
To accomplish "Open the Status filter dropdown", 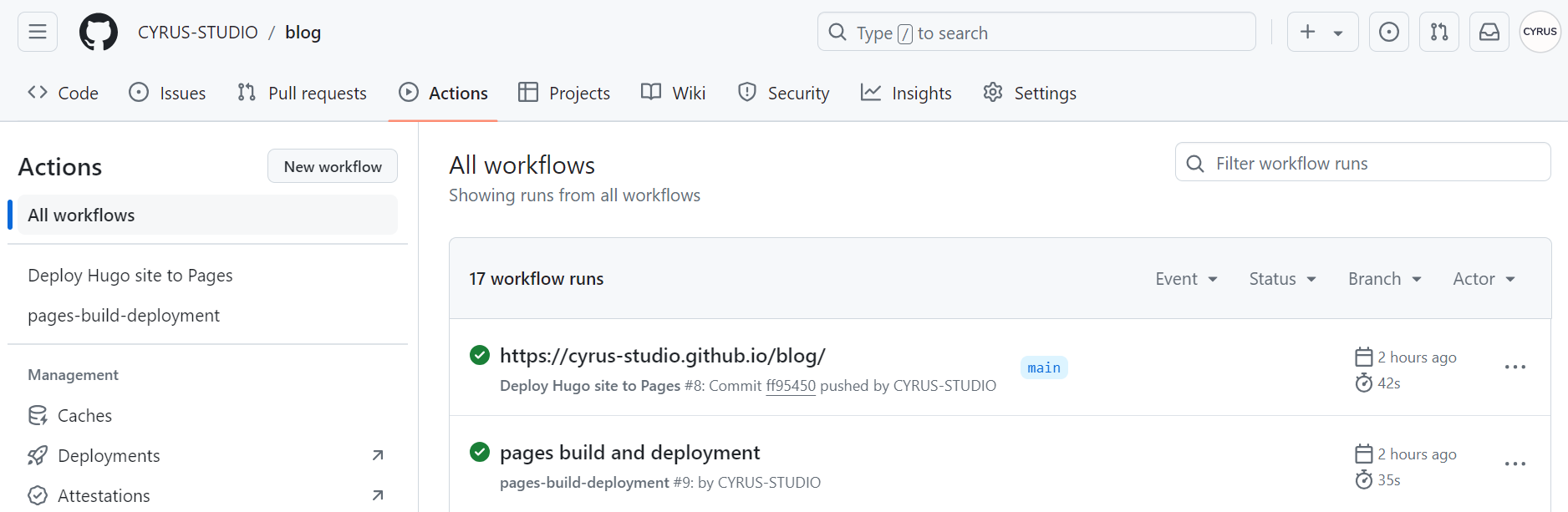I will (1282, 279).
